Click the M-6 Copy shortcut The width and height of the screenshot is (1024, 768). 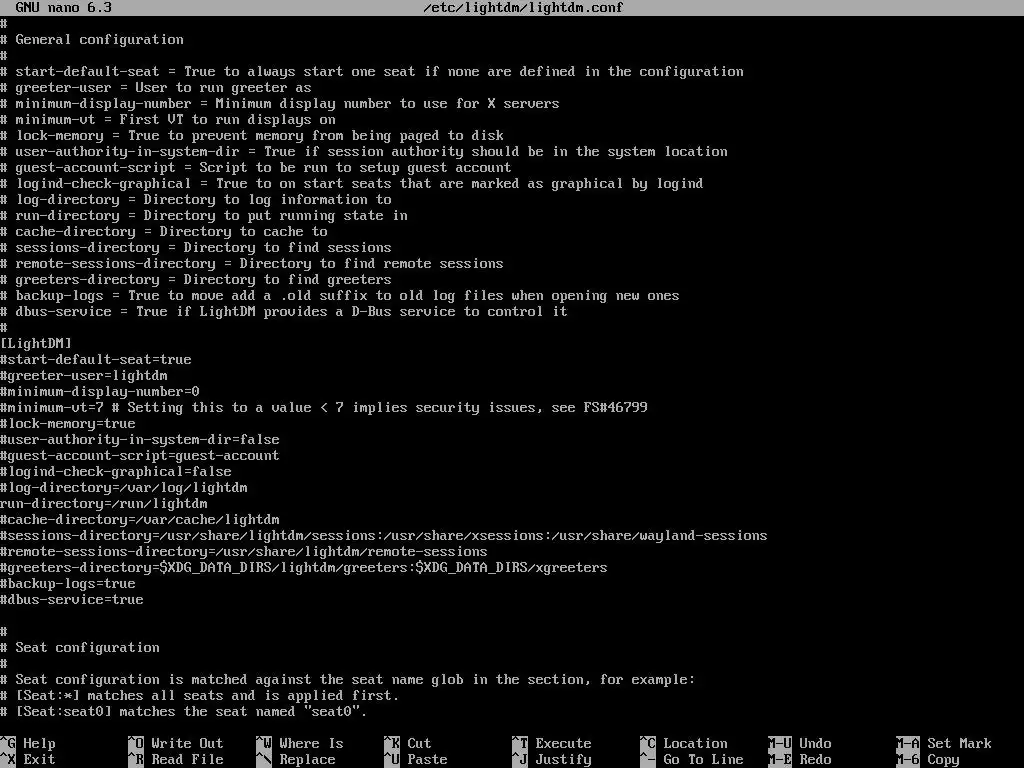pyautogui.click(x=928, y=760)
